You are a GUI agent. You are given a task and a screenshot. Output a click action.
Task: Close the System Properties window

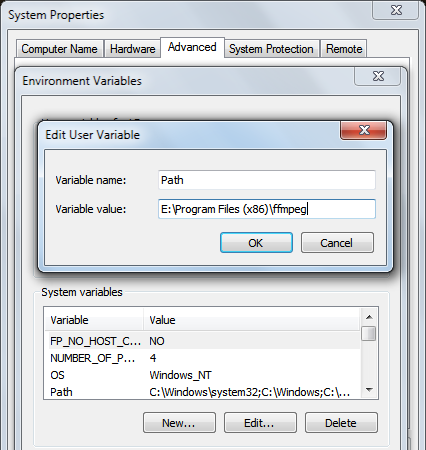pyautogui.click(x=396, y=10)
